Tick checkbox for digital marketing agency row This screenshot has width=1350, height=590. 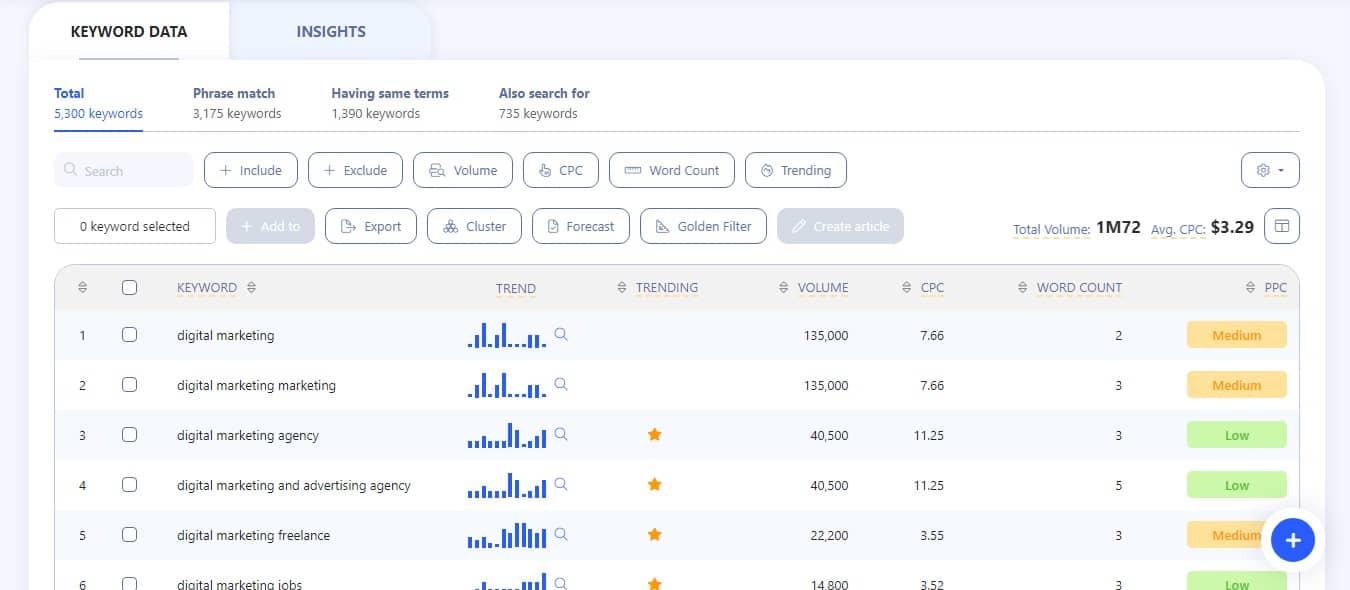tap(129, 435)
